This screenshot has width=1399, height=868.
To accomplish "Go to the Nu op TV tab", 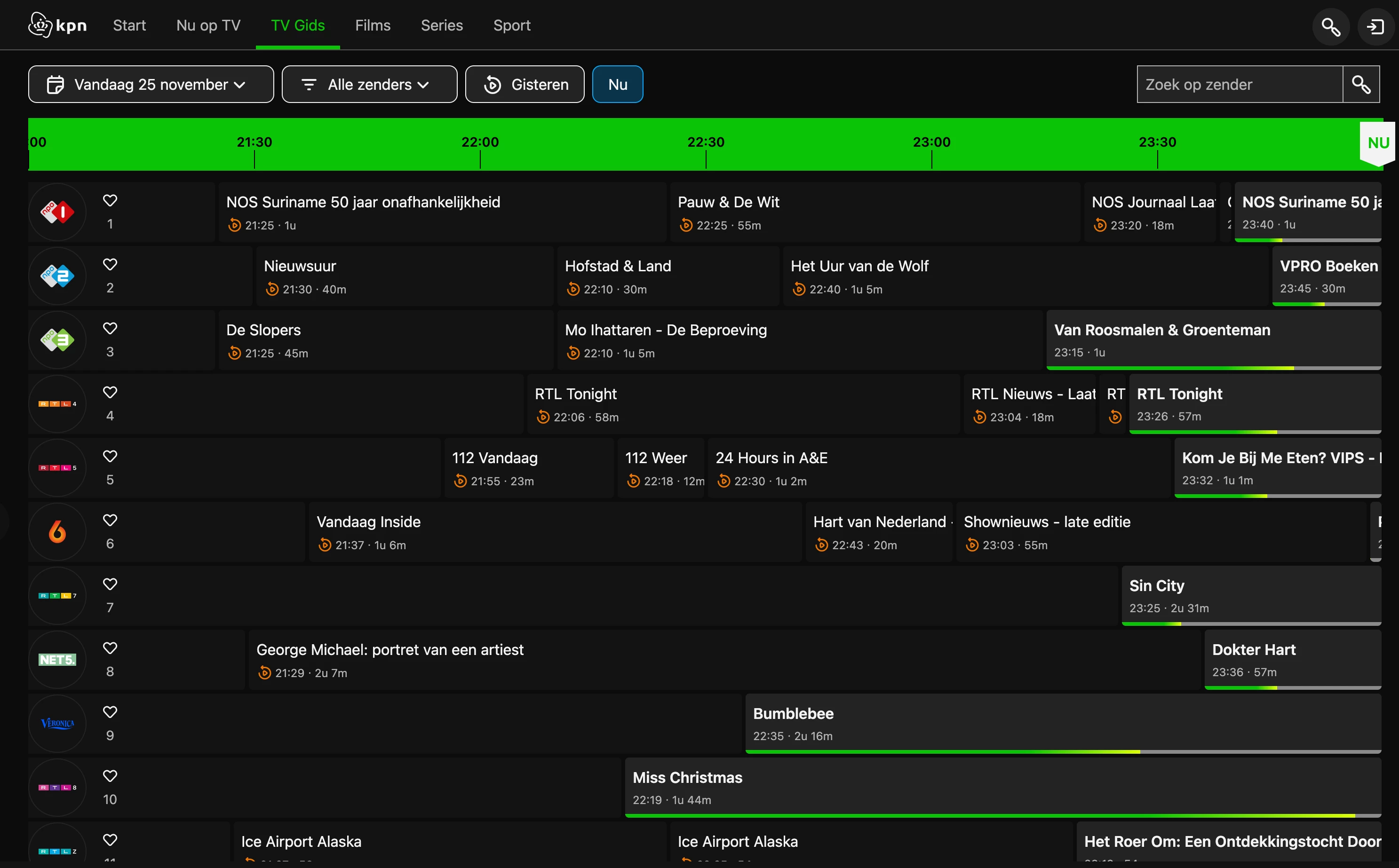I will (x=208, y=25).
